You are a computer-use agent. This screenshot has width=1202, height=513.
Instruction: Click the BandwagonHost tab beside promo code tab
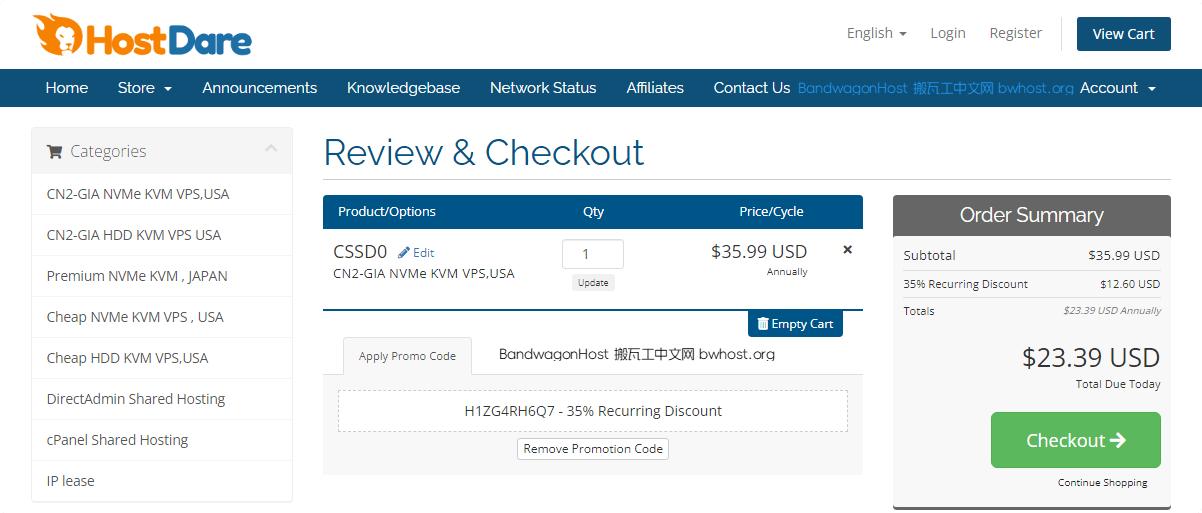point(637,354)
